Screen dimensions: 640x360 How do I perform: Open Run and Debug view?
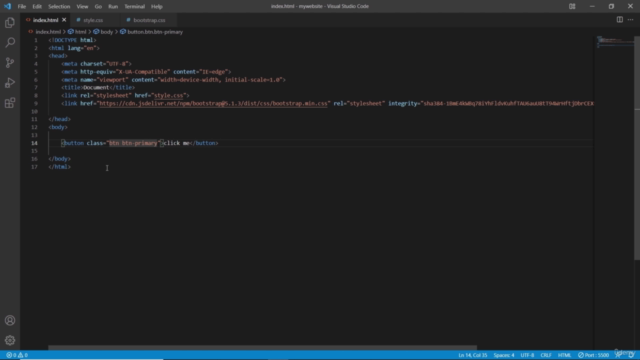pos(10,82)
